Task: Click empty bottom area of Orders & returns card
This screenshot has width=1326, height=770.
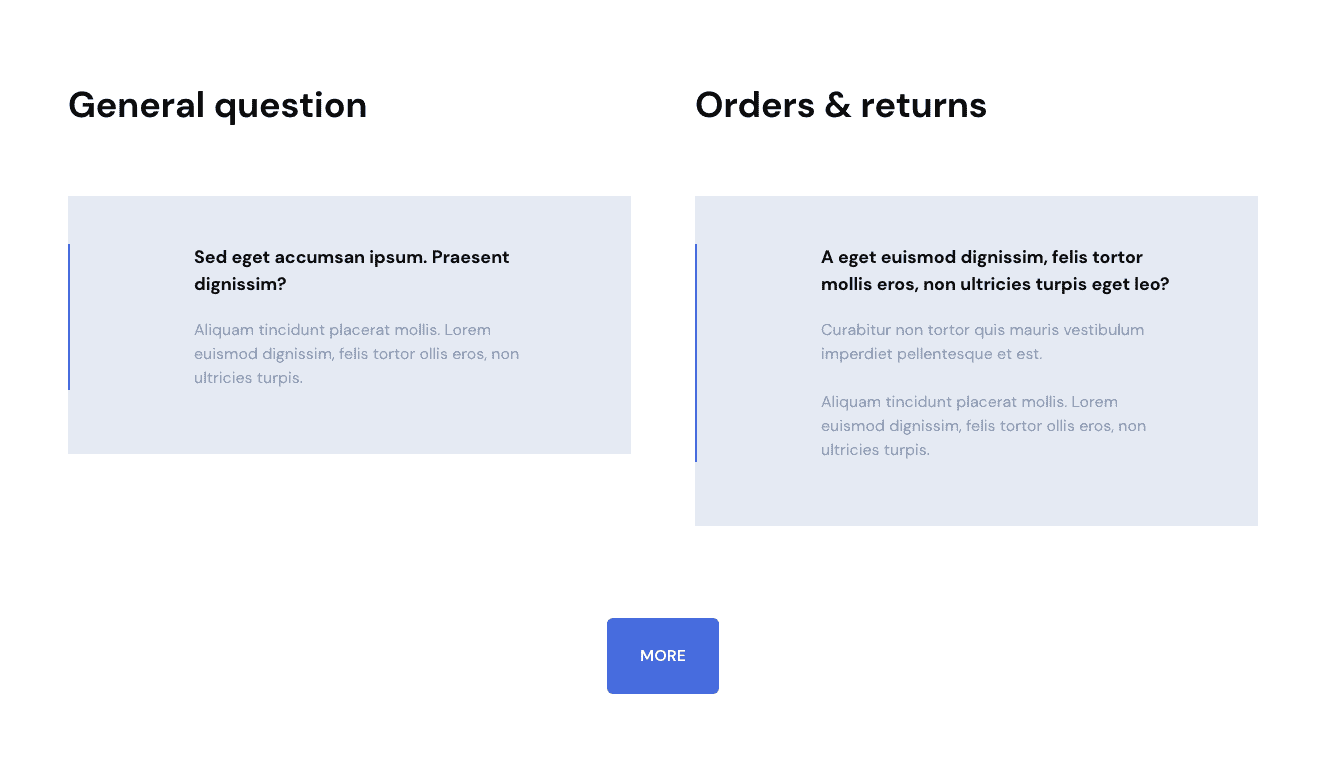Action: [976, 495]
